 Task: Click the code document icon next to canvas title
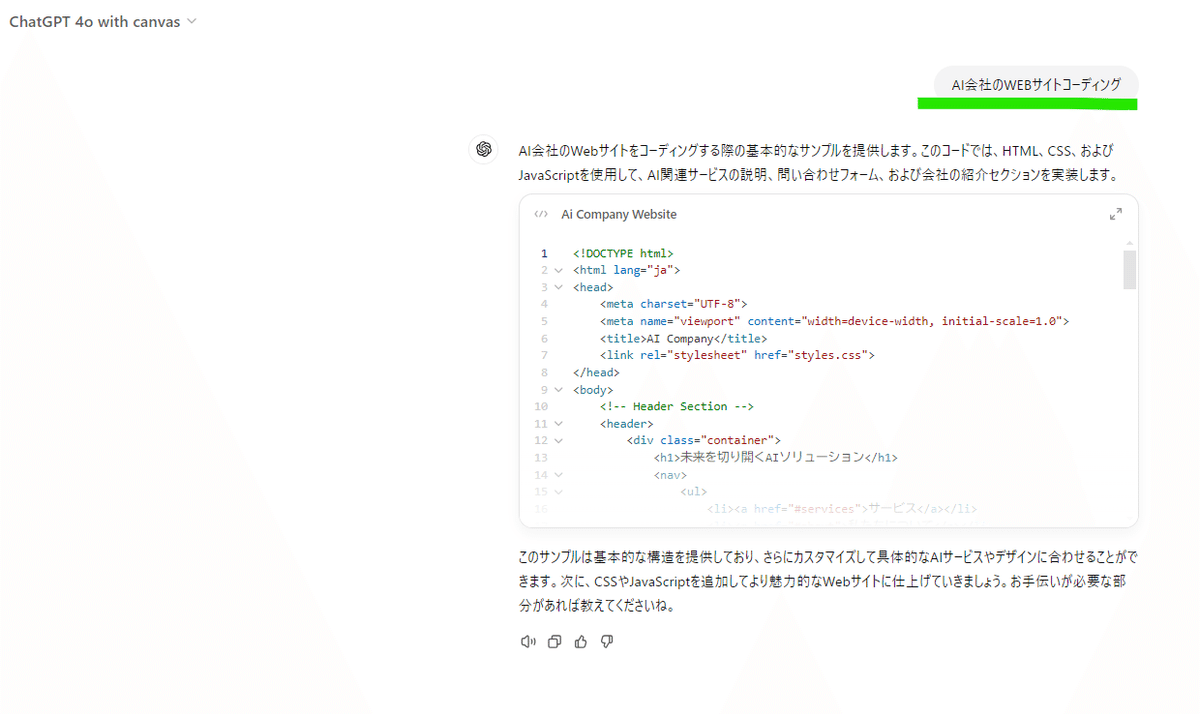[x=541, y=214]
